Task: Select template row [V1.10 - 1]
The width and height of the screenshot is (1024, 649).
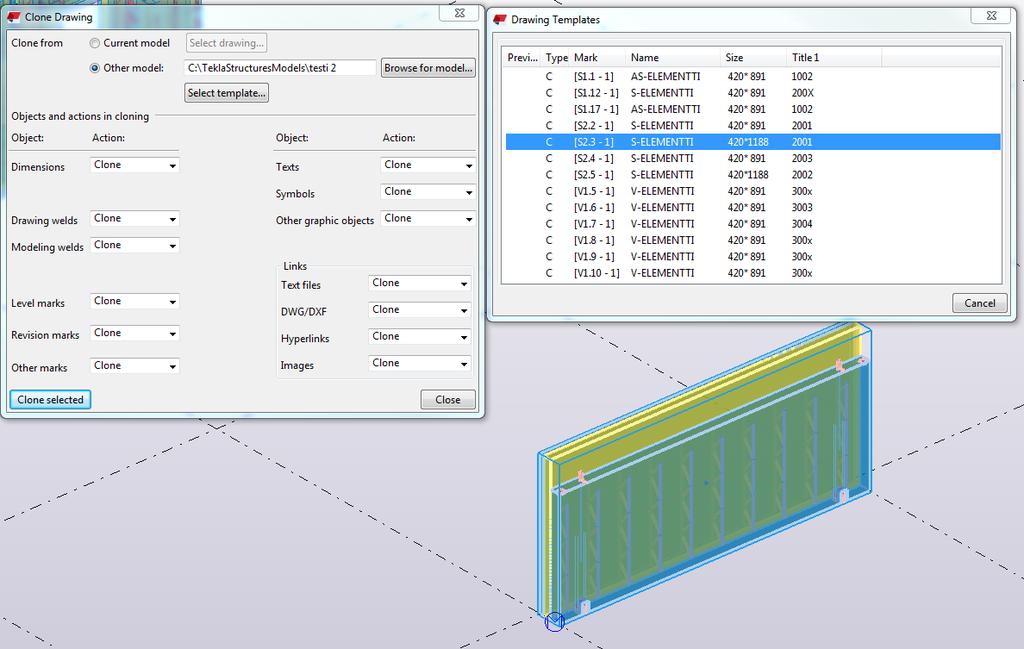Action: pos(753,273)
